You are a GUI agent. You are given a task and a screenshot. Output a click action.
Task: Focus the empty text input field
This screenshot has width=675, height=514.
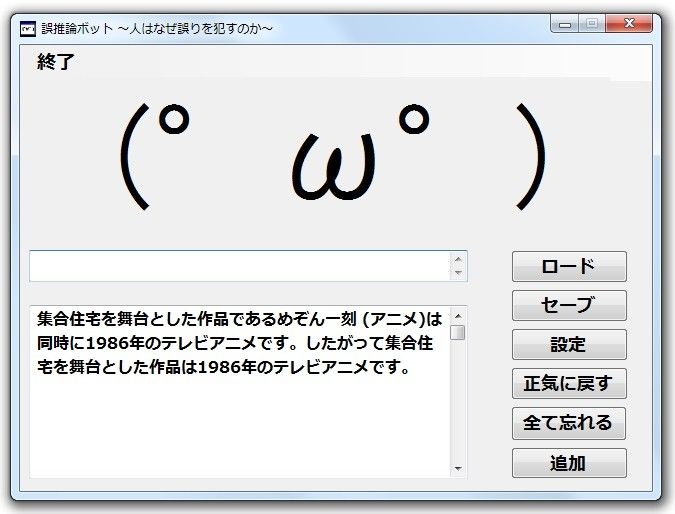[240, 266]
